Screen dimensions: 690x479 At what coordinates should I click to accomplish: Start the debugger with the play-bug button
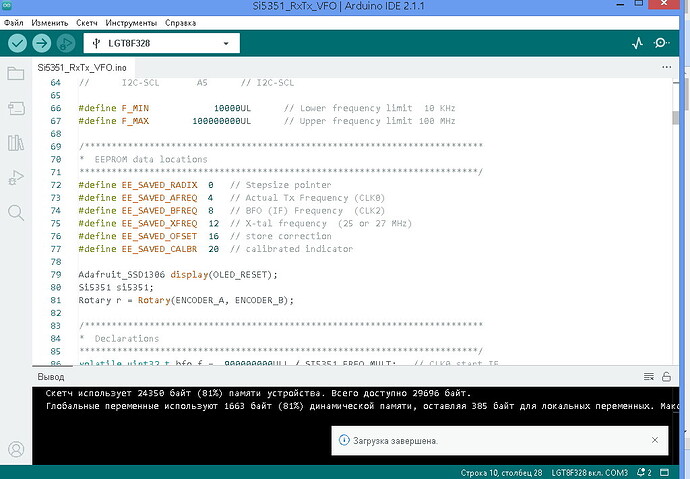click(66, 43)
